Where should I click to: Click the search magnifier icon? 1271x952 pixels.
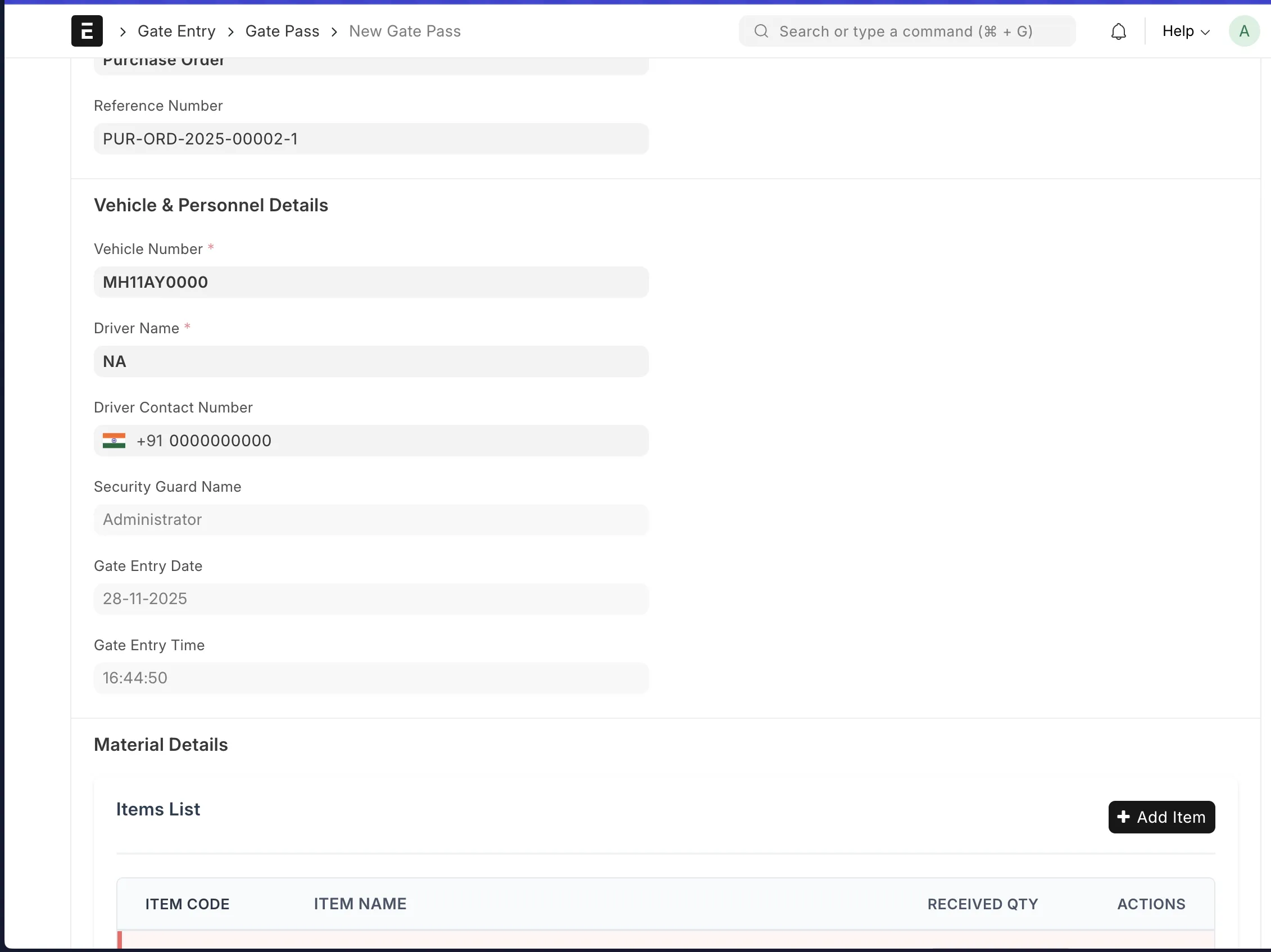pos(761,31)
